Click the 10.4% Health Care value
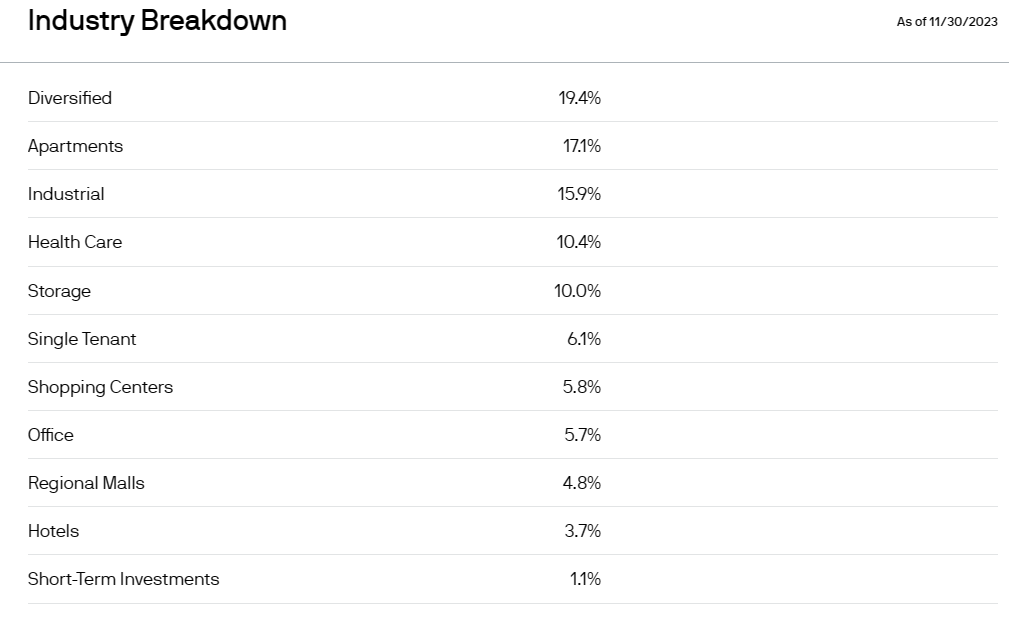The width and height of the screenshot is (1009, 622). click(579, 242)
